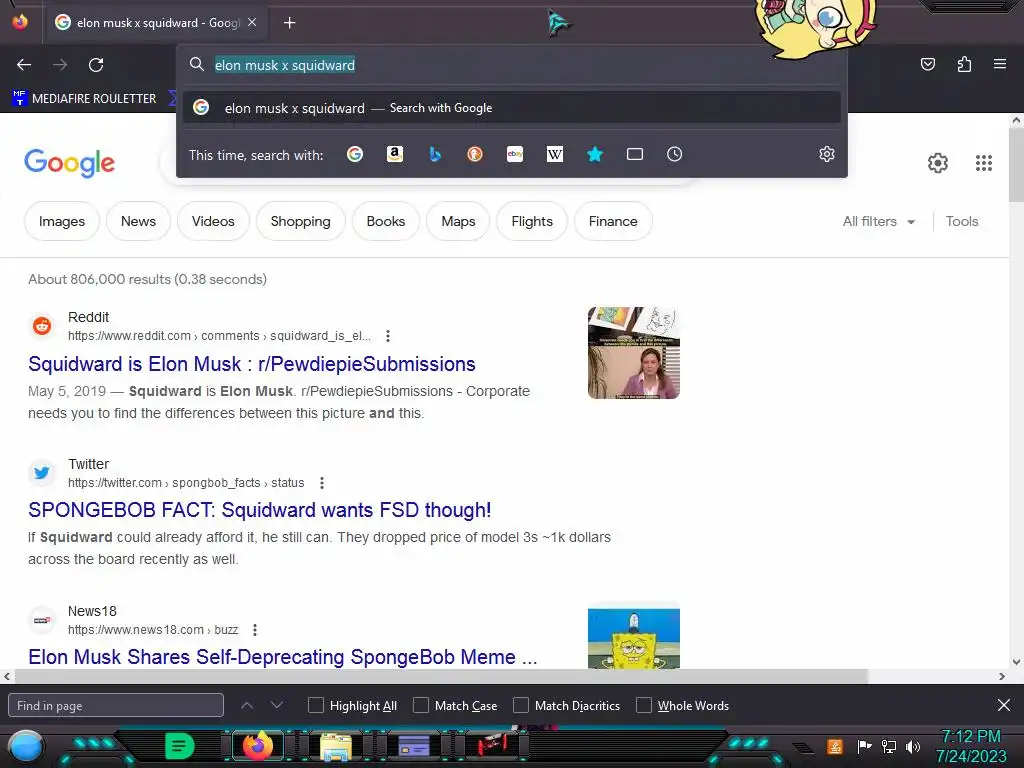Open Squidward is Elon Musk Reddit link
Viewport: 1024px width, 768px height.
pyautogui.click(x=251, y=364)
